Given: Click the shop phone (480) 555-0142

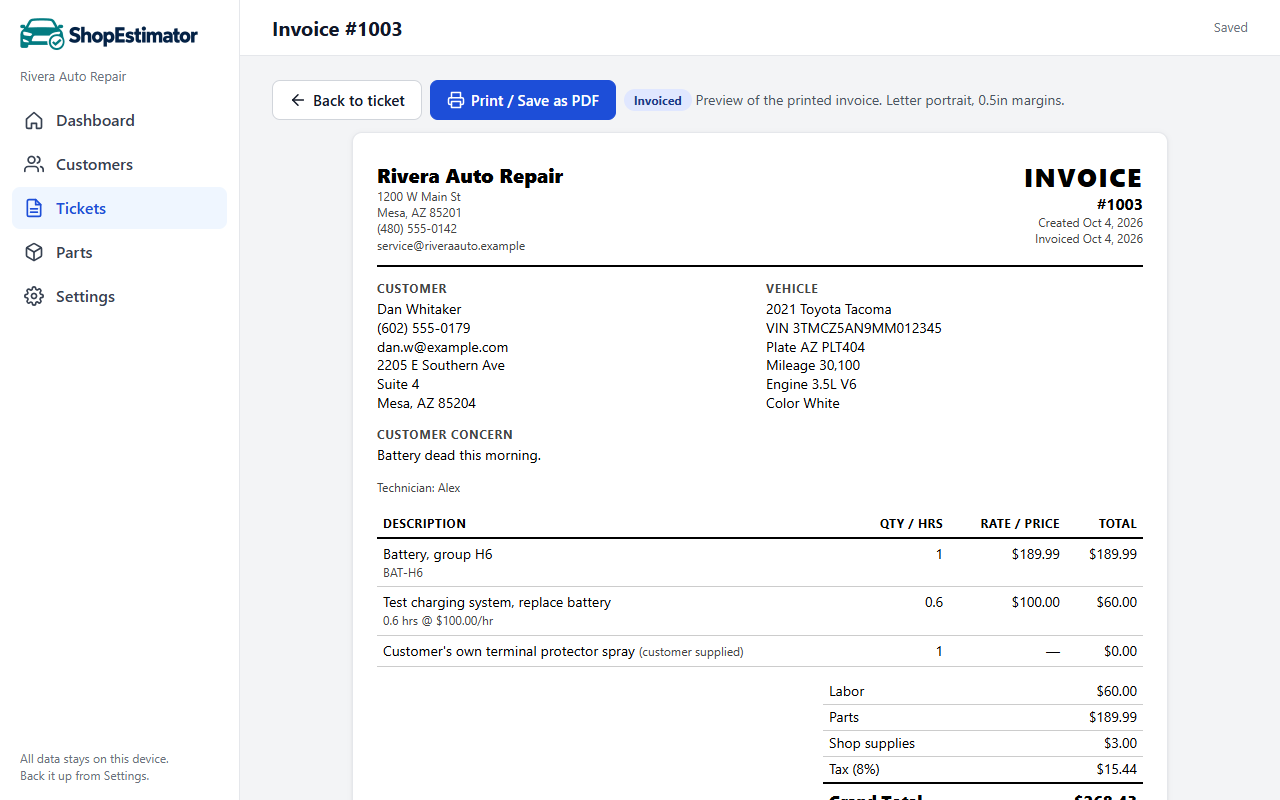Looking at the screenshot, I should click(417, 229).
